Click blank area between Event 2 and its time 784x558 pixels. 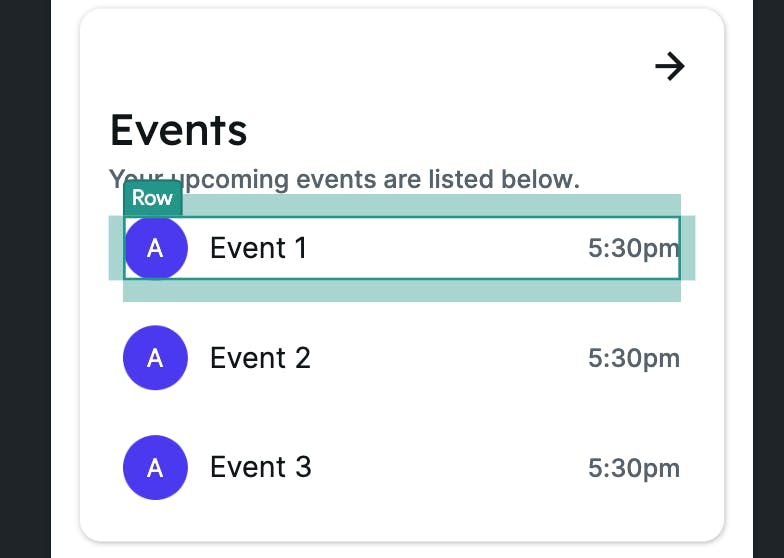pyautogui.click(x=450, y=358)
